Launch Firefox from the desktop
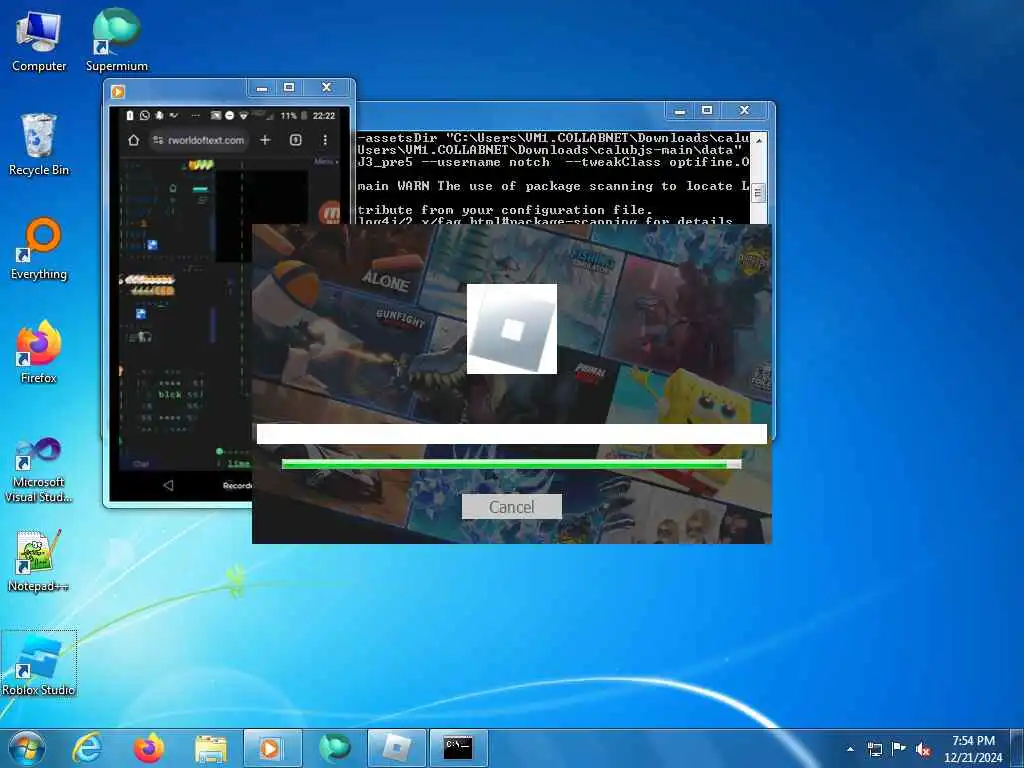1024x768 pixels. point(39,353)
